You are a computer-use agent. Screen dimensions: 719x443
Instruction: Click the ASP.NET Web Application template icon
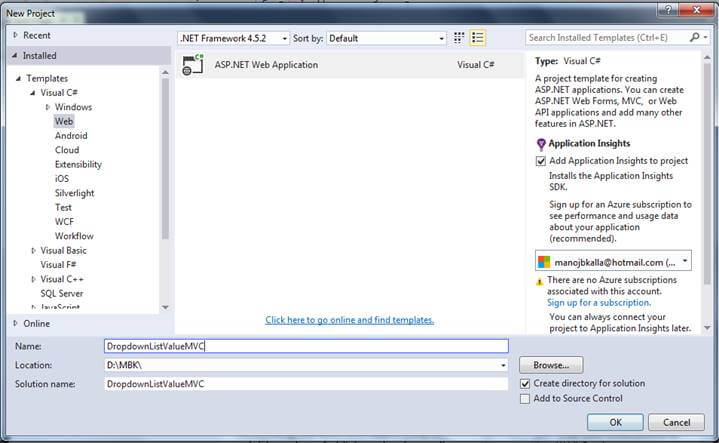coord(193,64)
